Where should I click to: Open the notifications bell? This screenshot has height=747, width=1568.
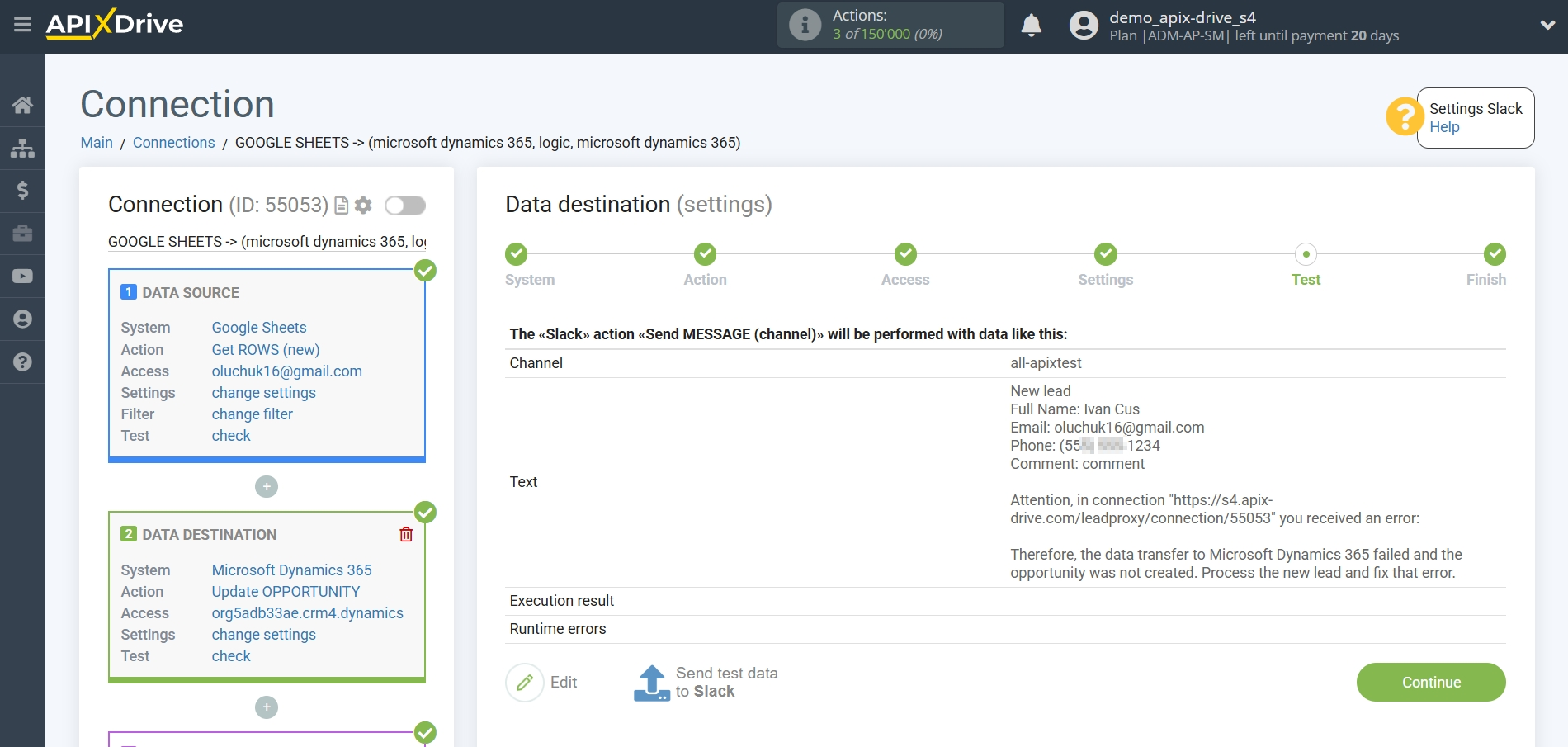[x=1031, y=26]
